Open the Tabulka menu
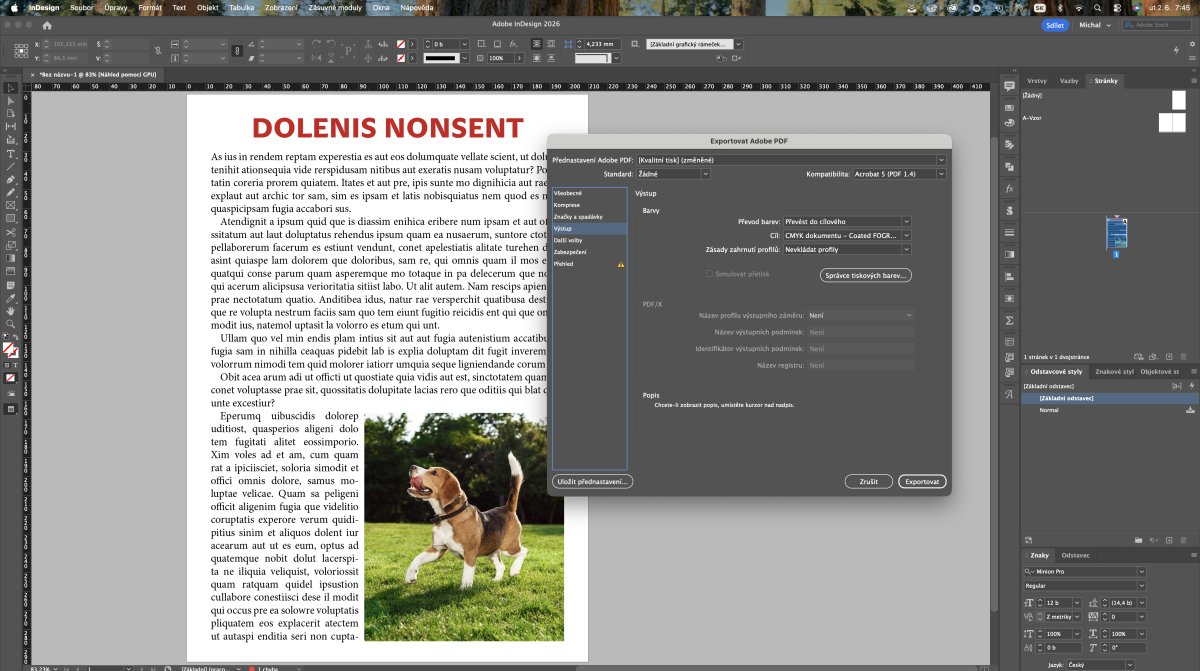This screenshot has height=671, width=1200. [x=241, y=7]
